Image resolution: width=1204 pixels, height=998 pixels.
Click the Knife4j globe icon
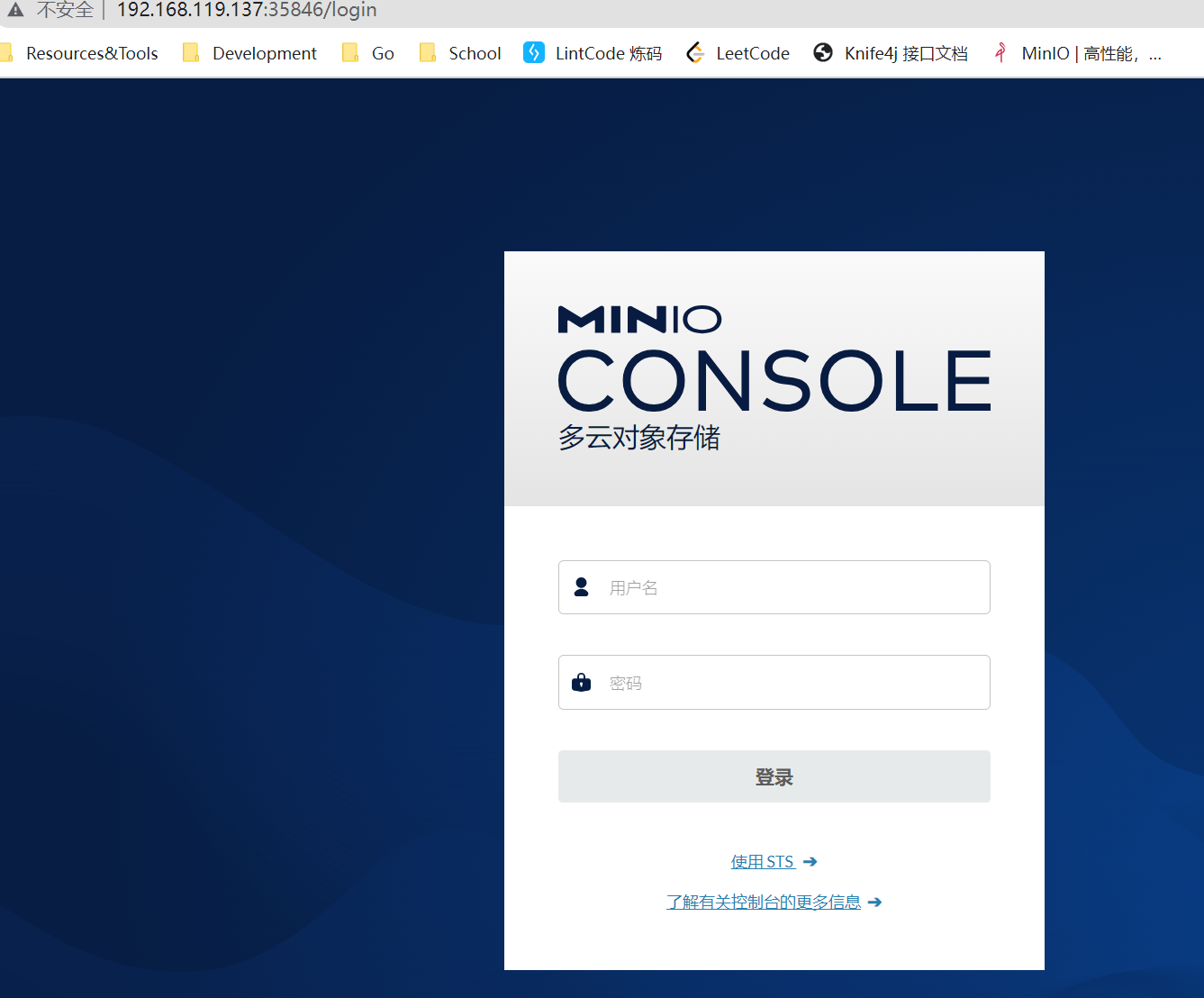[823, 52]
